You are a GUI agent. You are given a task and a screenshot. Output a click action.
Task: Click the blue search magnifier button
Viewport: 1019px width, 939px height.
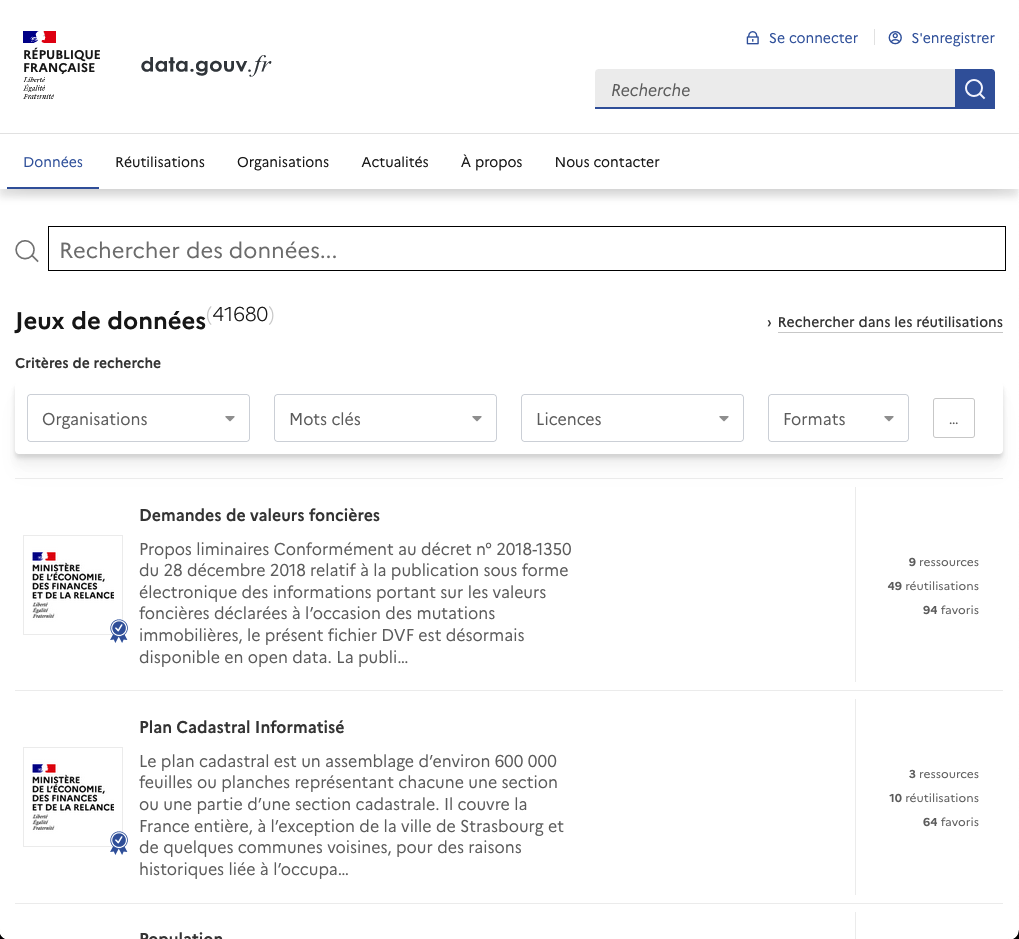click(x=975, y=89)
